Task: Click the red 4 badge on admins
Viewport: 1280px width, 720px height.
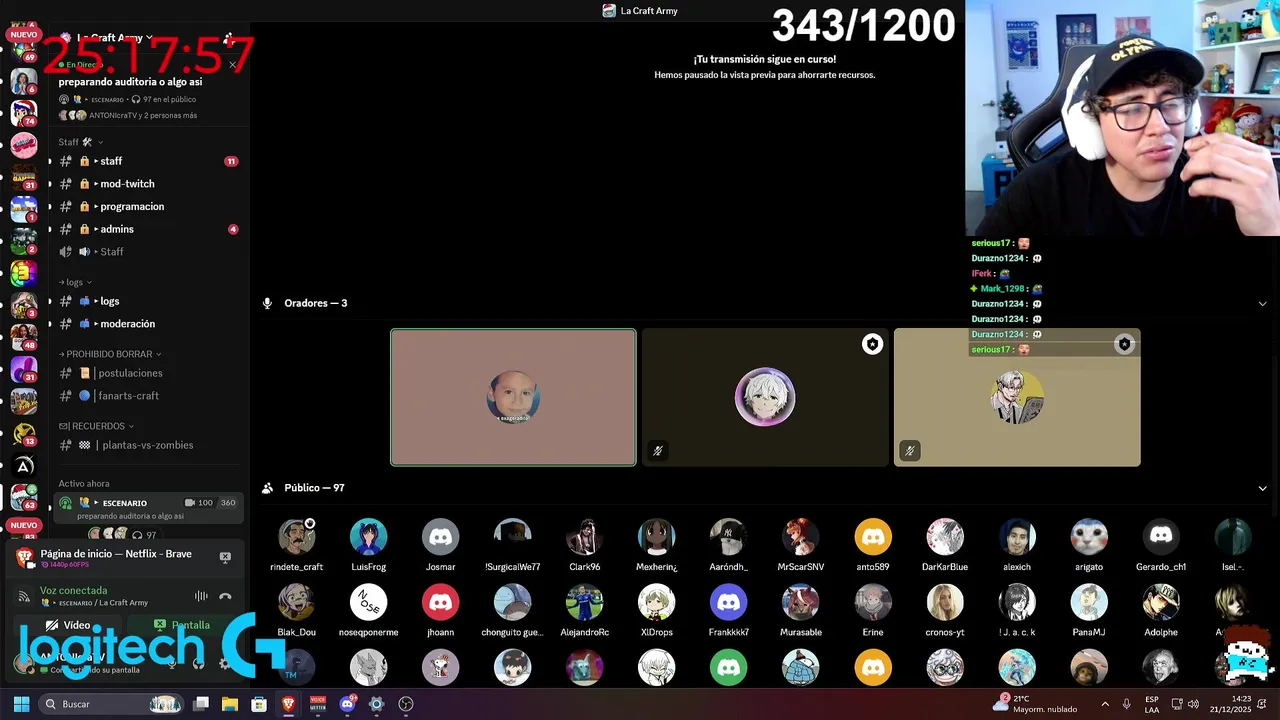Action: click(233, 229)
